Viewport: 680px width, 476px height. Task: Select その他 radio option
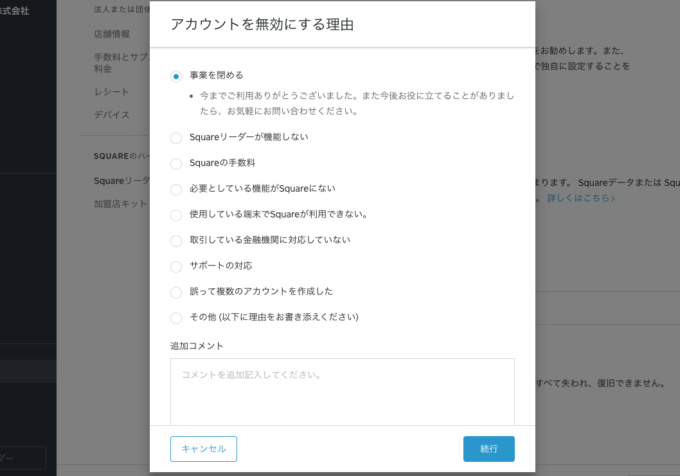(176, 318)
